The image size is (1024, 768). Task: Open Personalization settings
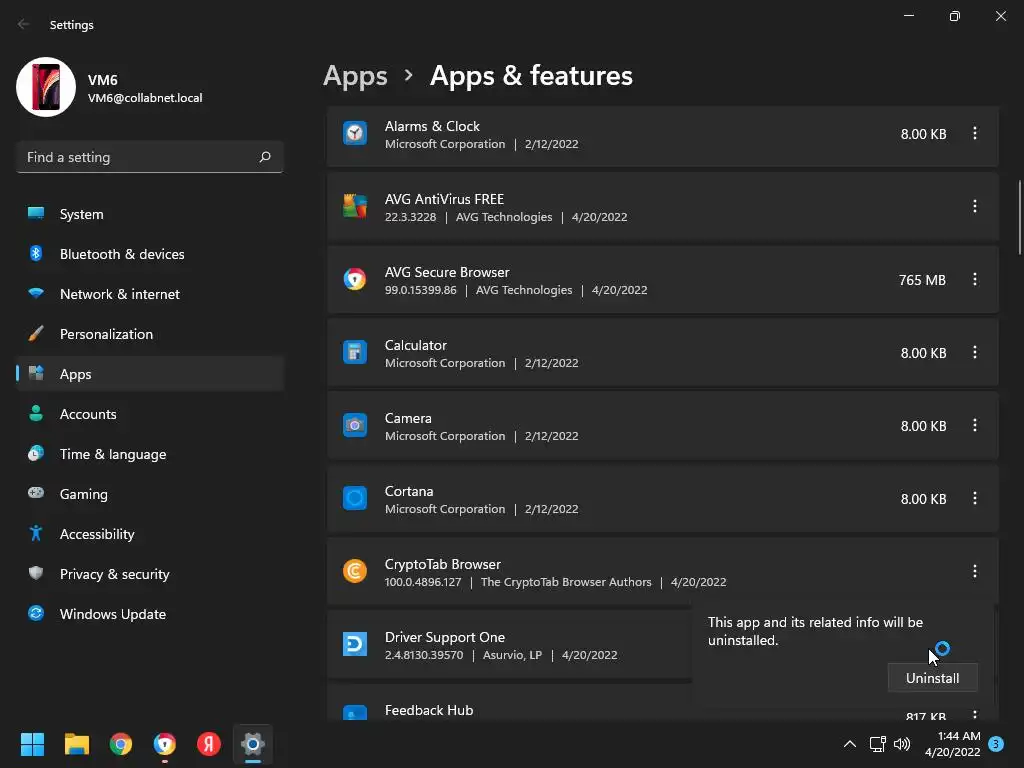click(150, 334)
